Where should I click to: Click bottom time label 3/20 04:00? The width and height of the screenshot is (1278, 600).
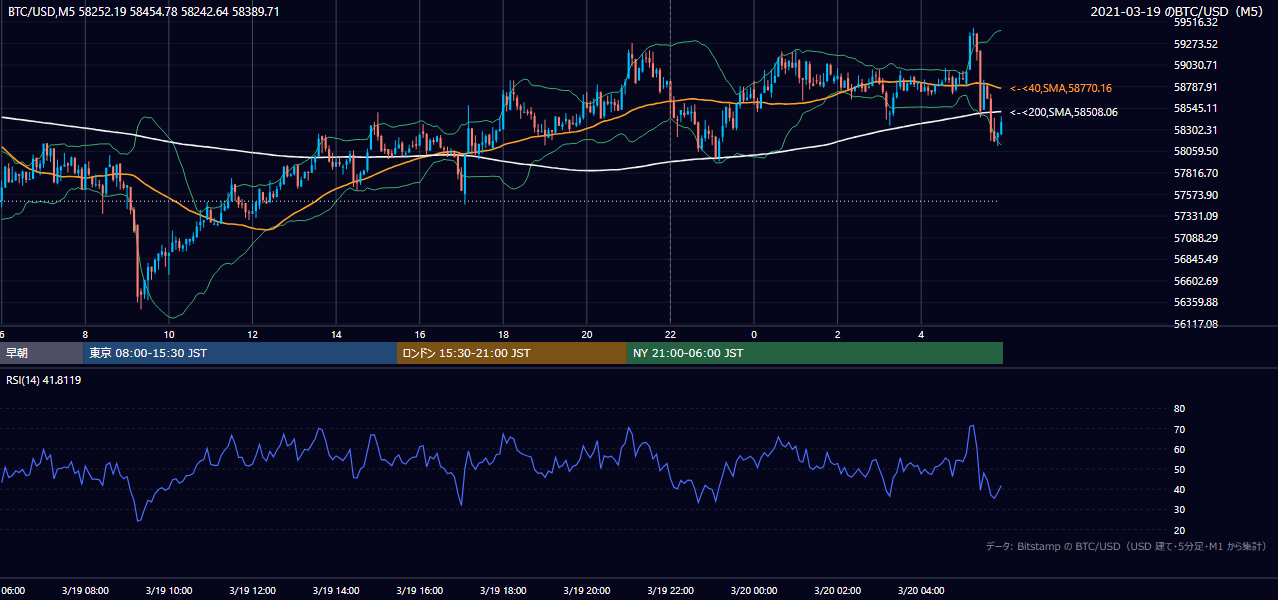[x=921, y=591]
